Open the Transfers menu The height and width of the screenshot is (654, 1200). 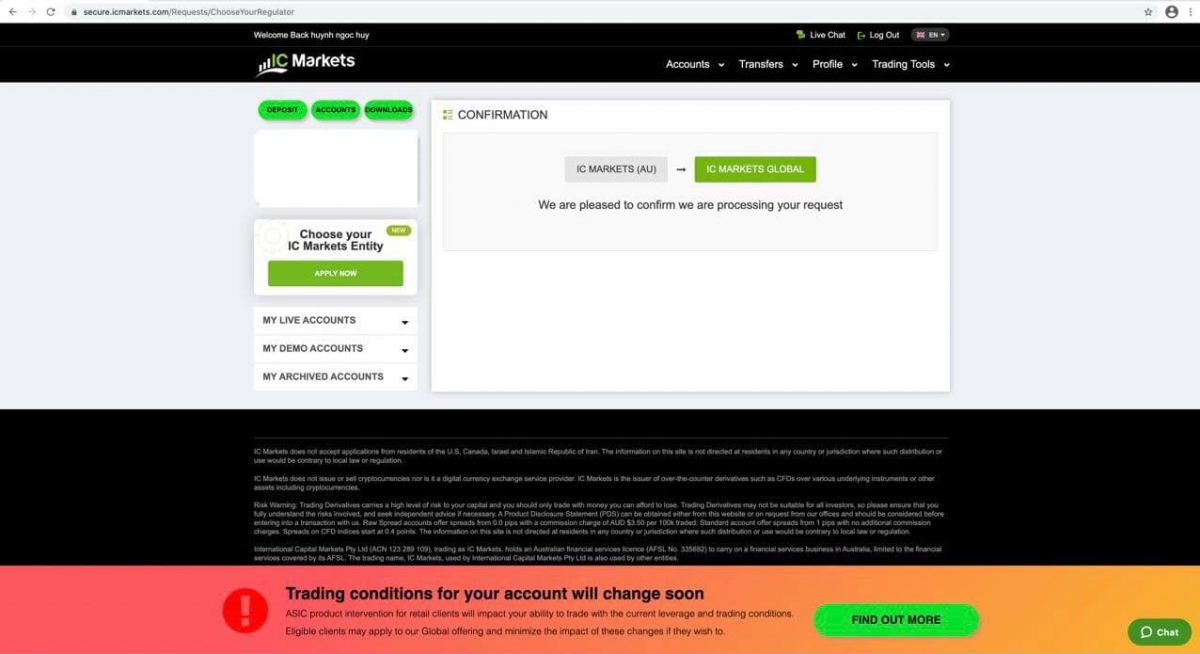(768, 64)
